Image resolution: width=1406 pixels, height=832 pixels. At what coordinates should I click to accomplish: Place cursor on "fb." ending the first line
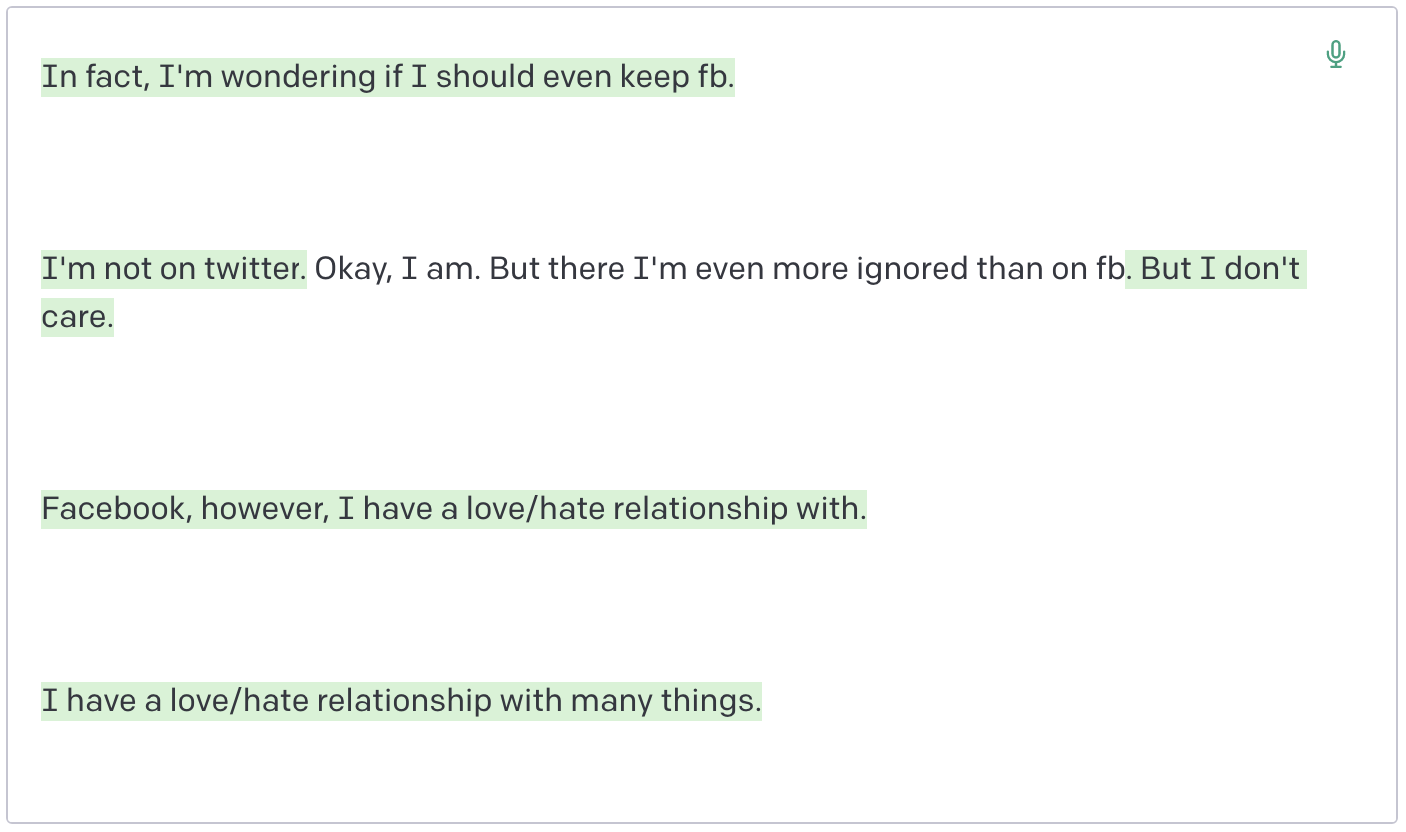point(715,77)
